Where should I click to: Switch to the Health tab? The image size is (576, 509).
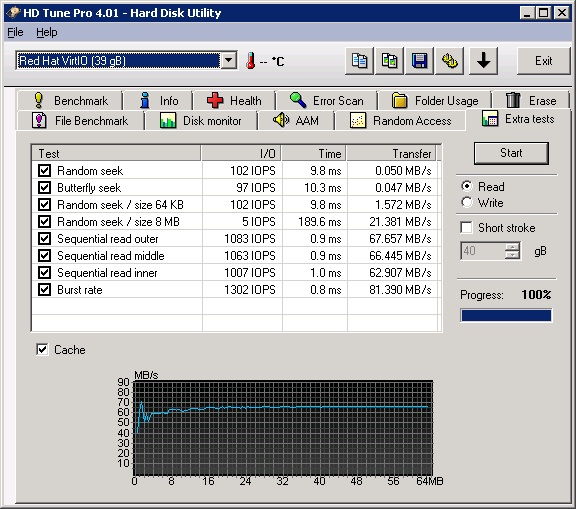point(234,100)
